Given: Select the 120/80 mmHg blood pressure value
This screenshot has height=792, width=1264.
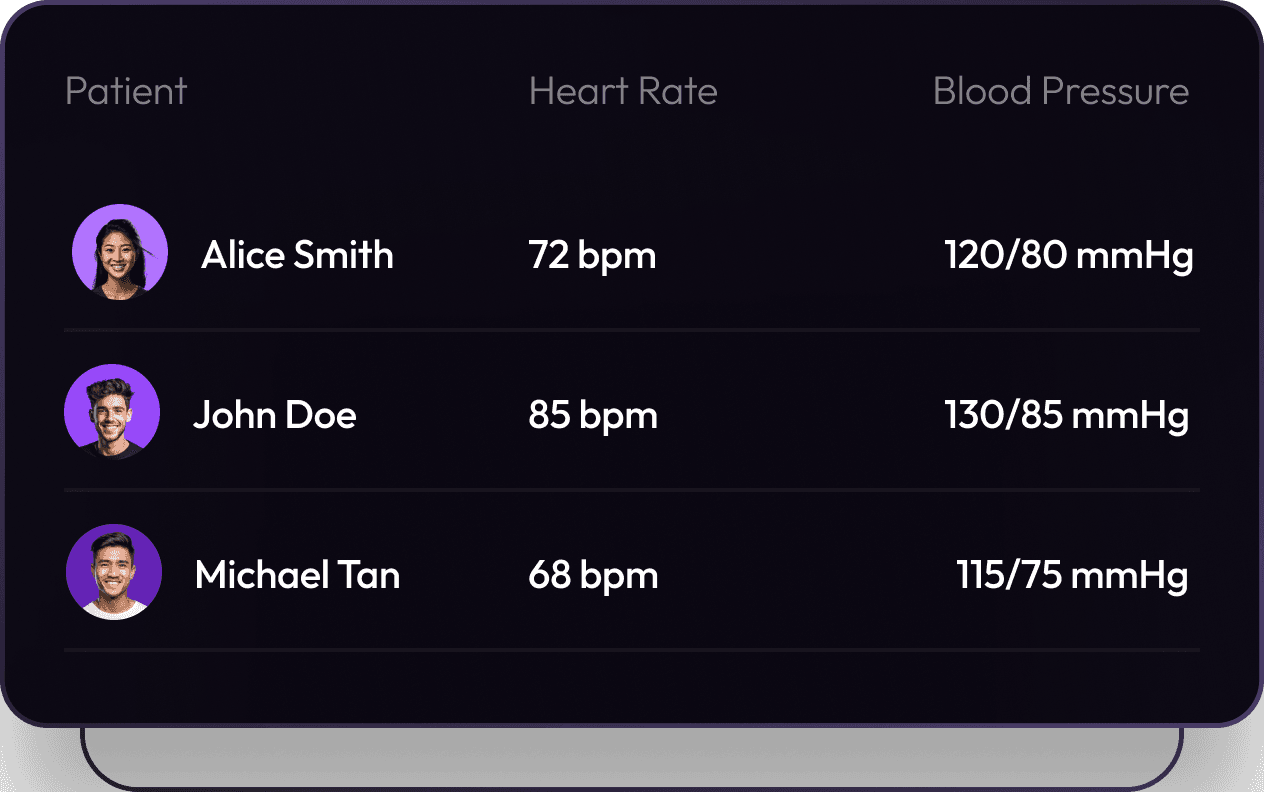Looking at the screenshot, I should coord(1068,256).
